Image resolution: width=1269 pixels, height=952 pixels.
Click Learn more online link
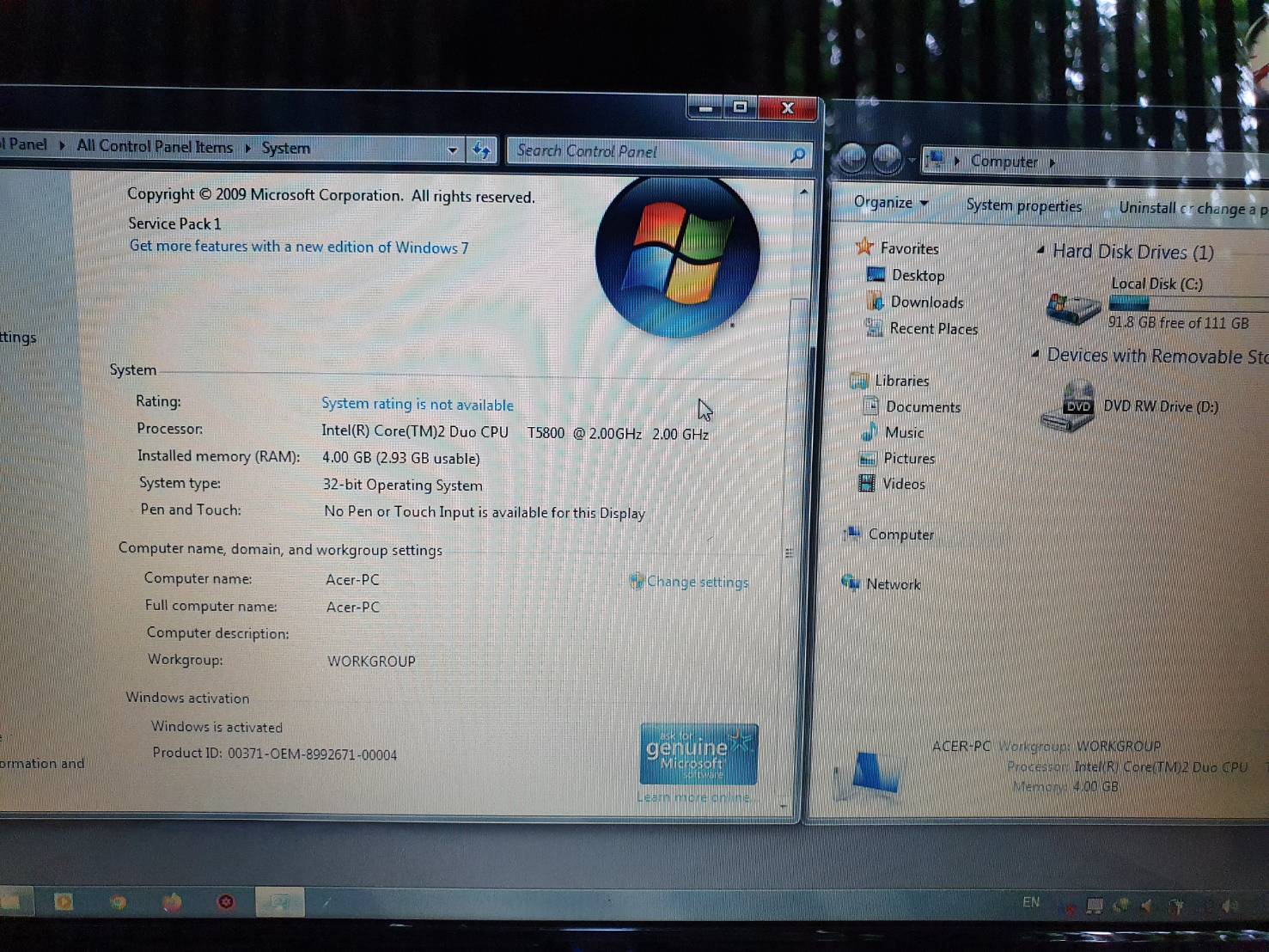click(x=693, y=797)
